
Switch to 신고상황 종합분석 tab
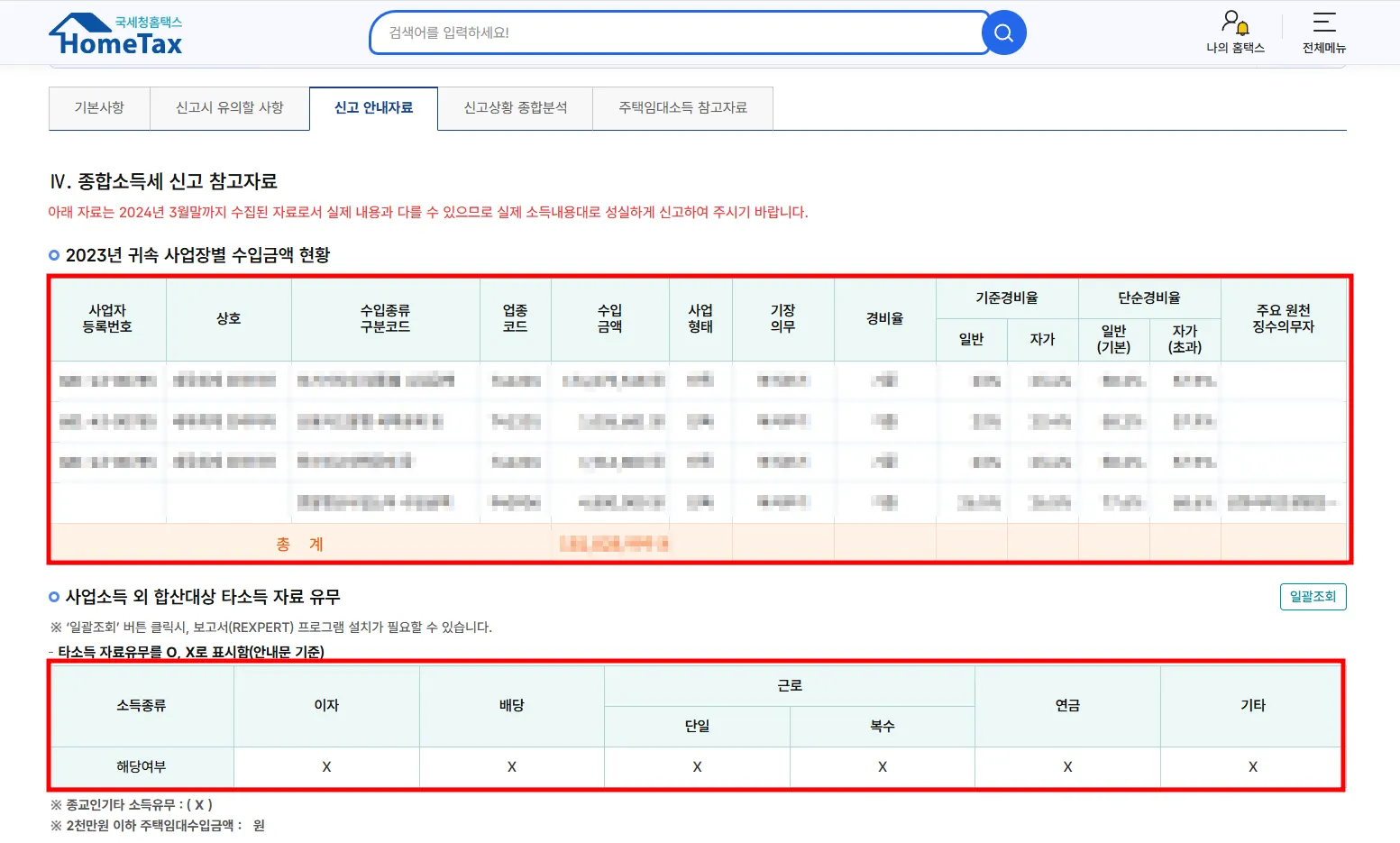point(516,108)
